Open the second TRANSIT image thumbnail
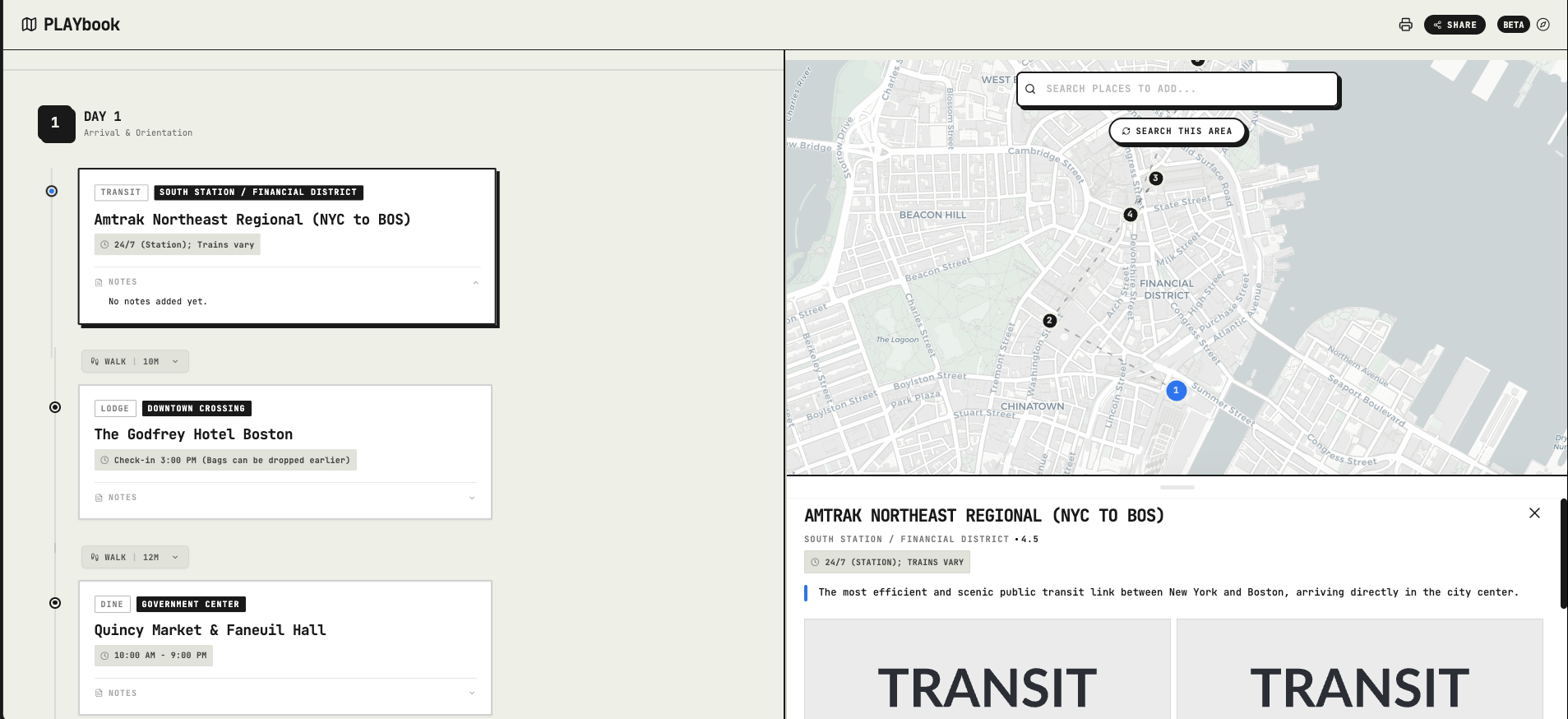Screen dimensions: 1568x719 pos(1359,669)
